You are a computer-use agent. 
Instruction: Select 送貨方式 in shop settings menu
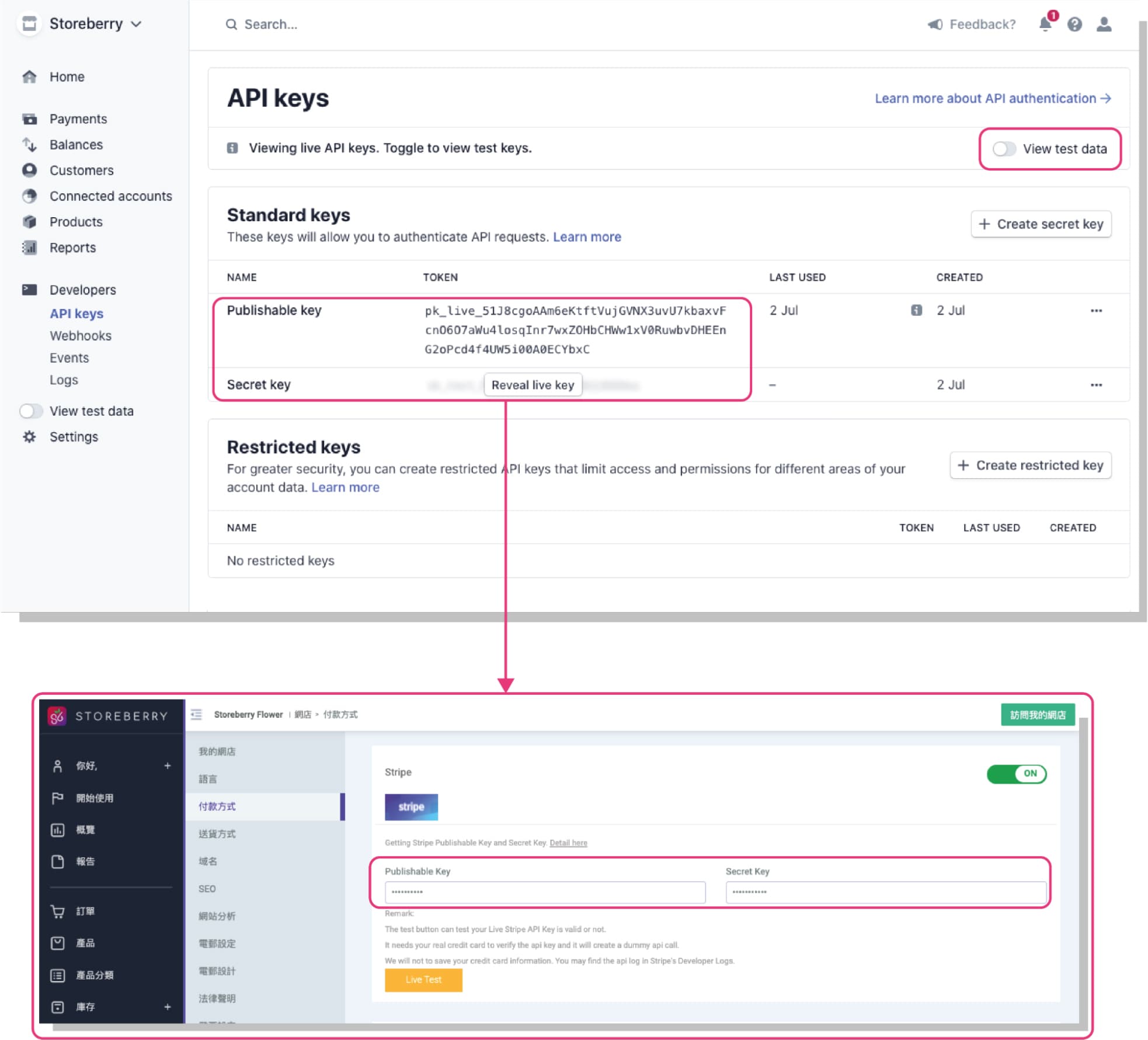click(x=217, y=834)
